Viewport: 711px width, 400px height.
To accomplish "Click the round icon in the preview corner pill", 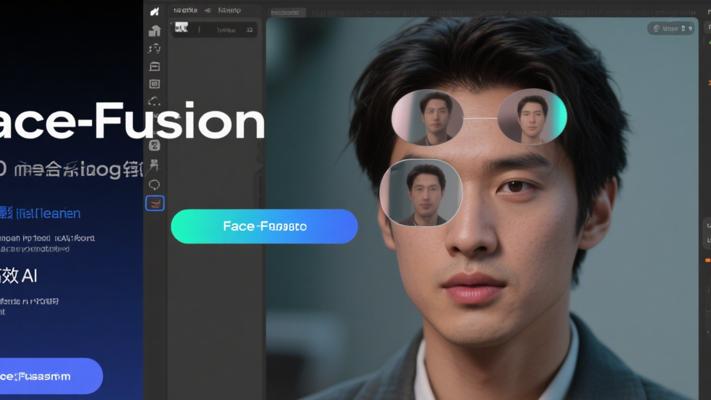I will coord(656,29).
